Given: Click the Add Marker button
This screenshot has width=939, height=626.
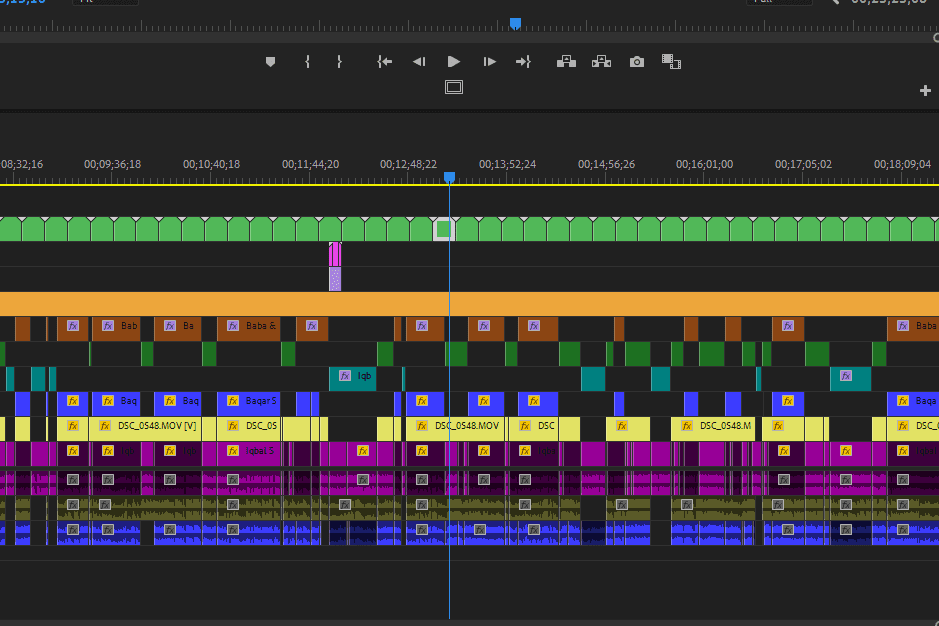Looking at the screenshot, I should coord(270,62).
